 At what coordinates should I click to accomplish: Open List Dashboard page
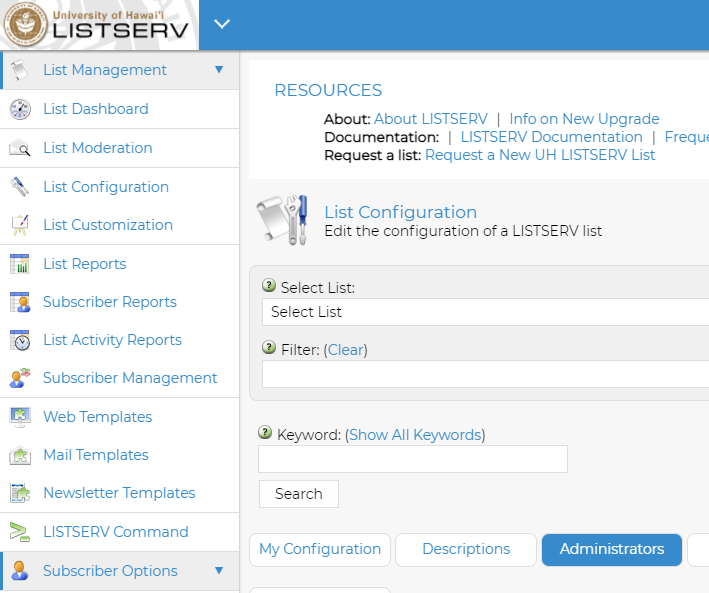(x=96, y=109)
